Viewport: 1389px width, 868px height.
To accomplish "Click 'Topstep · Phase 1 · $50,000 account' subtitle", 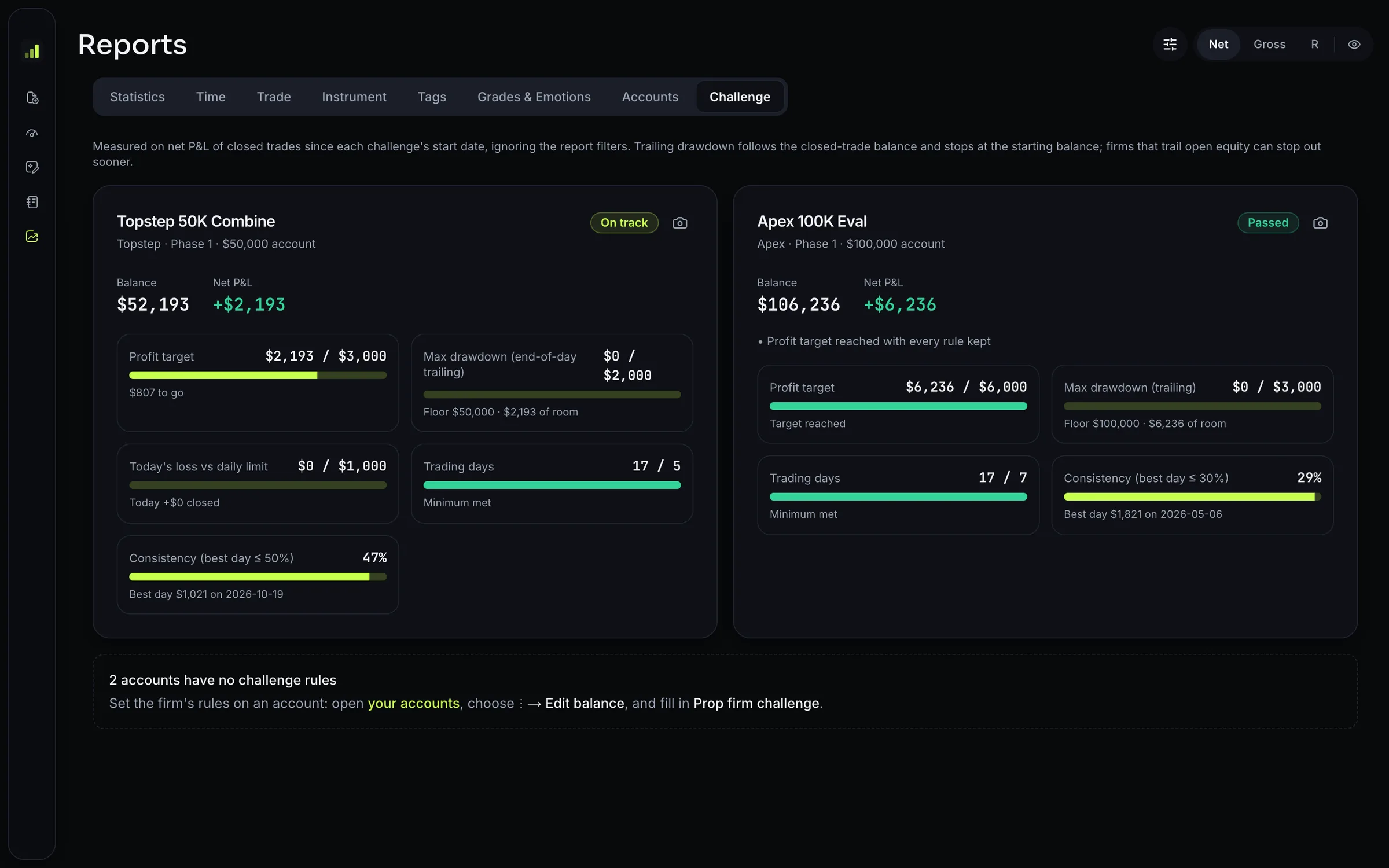I will pos(216,244).
